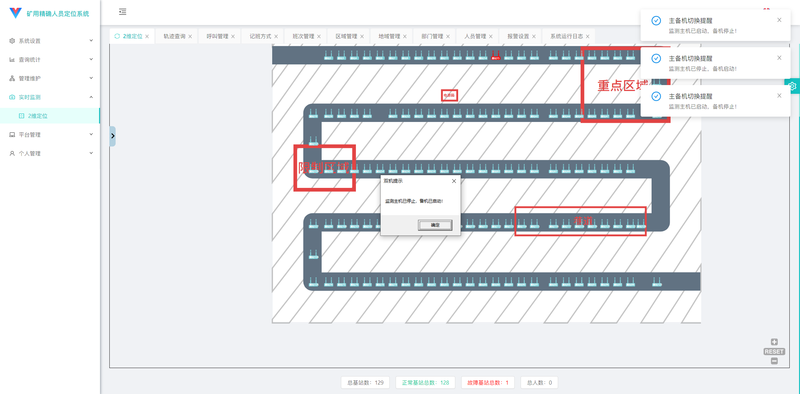Click the V logo of the positioning system
Screen dimensions: 800x394
pos(16,13)
